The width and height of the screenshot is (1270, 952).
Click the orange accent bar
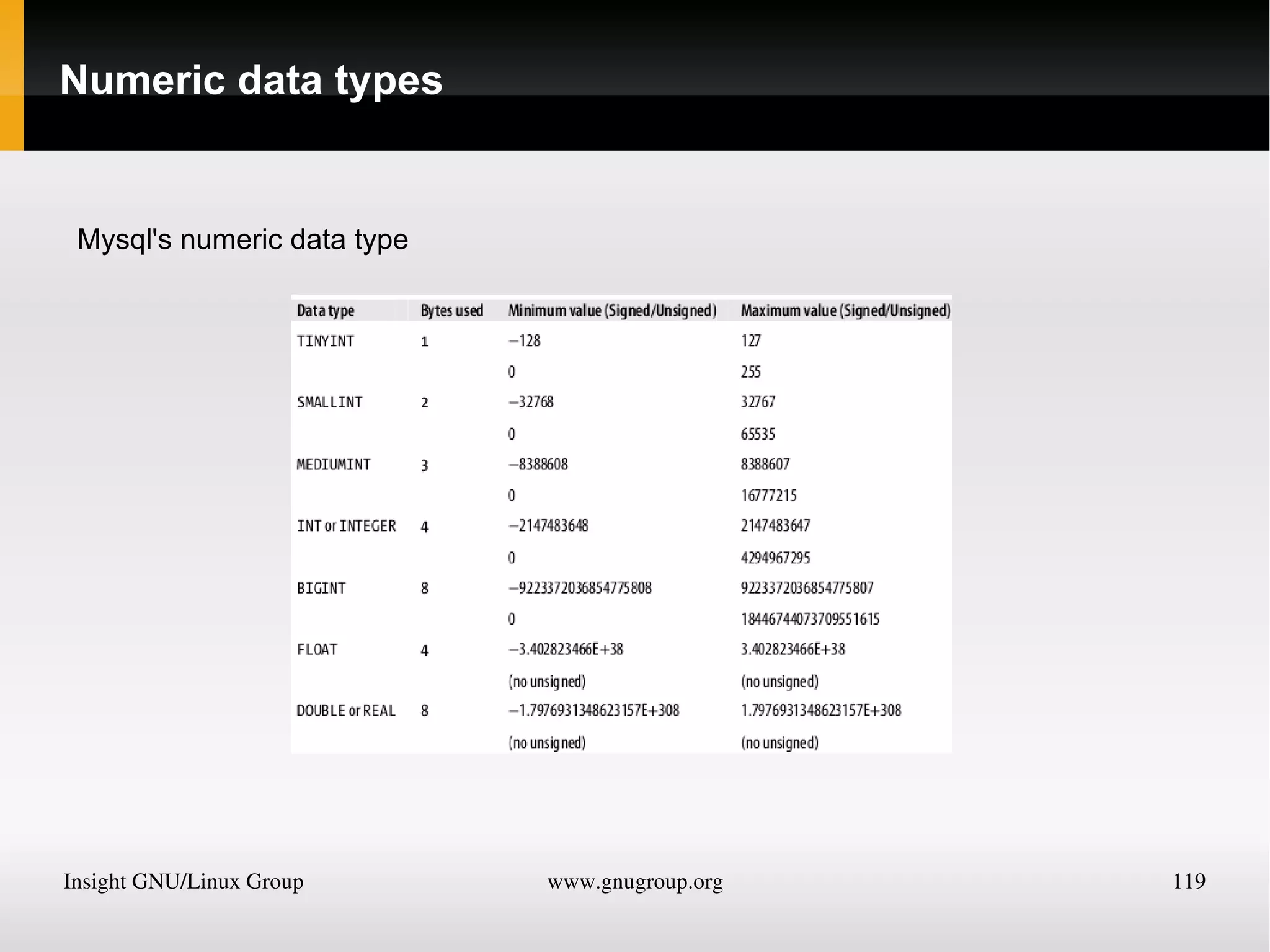(11, 74)
